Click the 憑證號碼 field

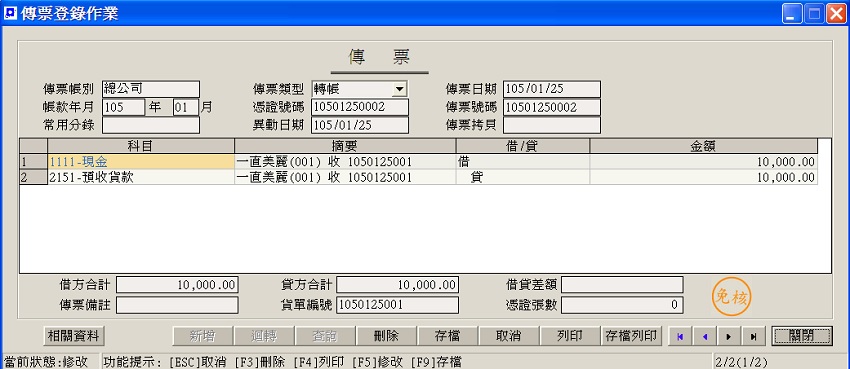pos(360,107)
